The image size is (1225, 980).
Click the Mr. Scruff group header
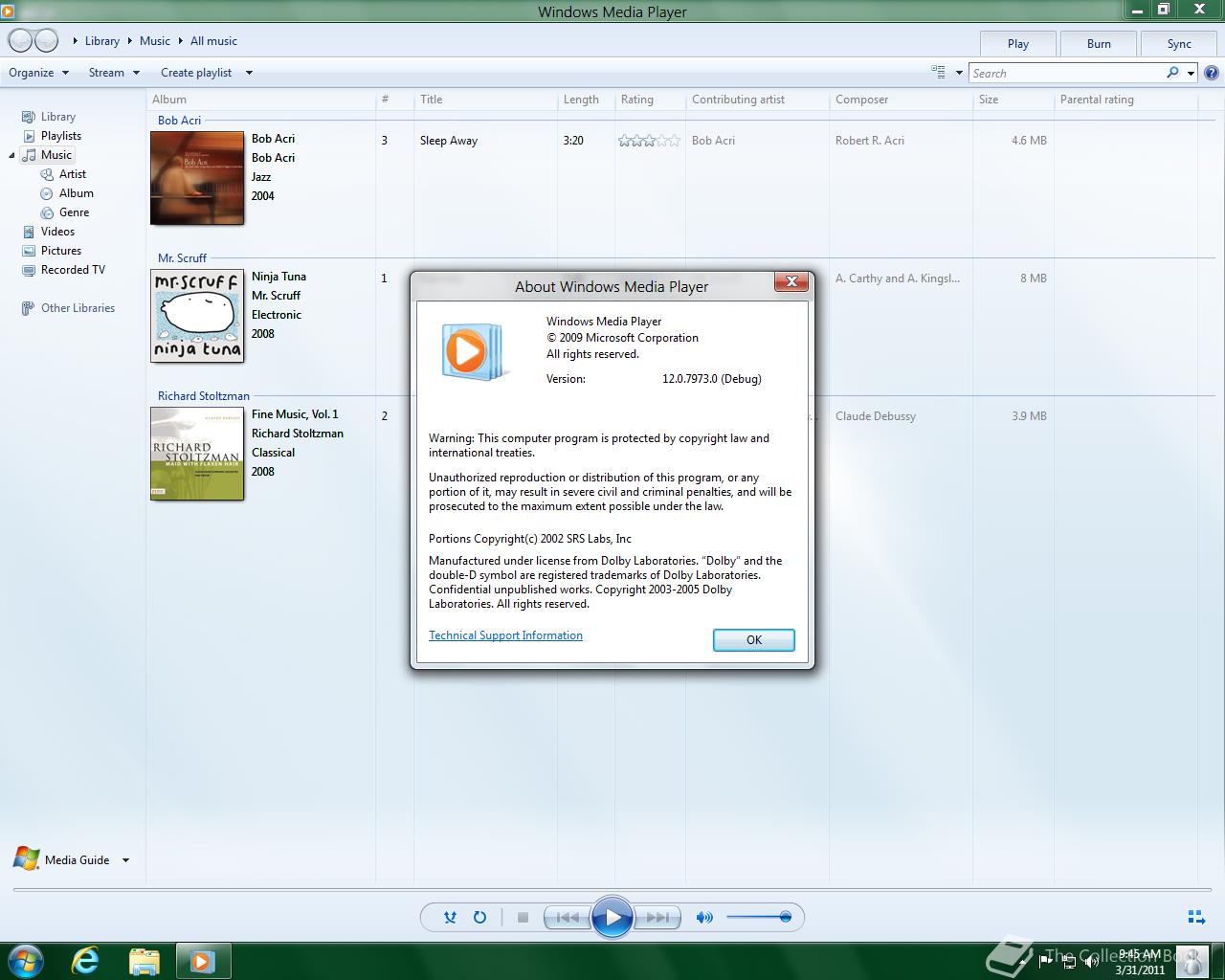tap(182, 258)
